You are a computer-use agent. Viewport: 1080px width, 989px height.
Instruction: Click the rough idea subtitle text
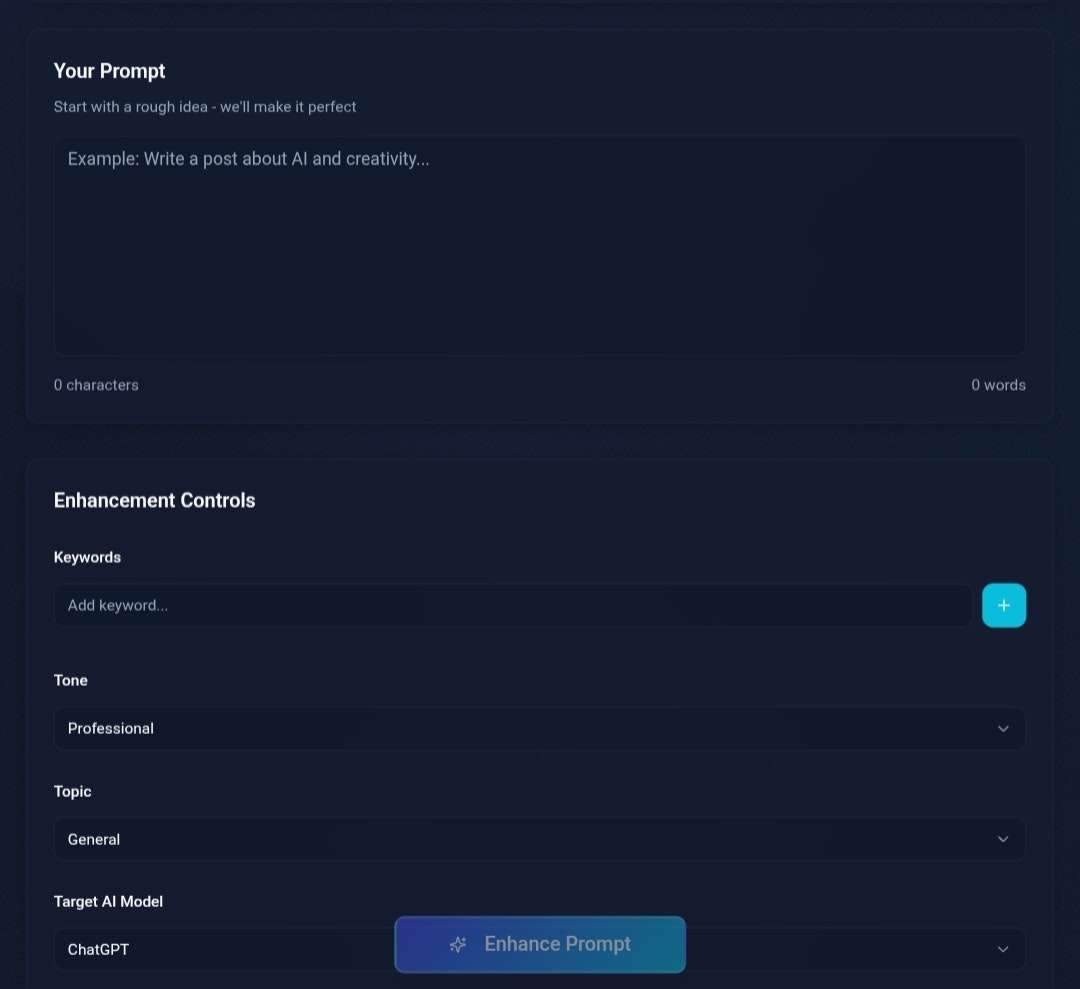(205, 107)
